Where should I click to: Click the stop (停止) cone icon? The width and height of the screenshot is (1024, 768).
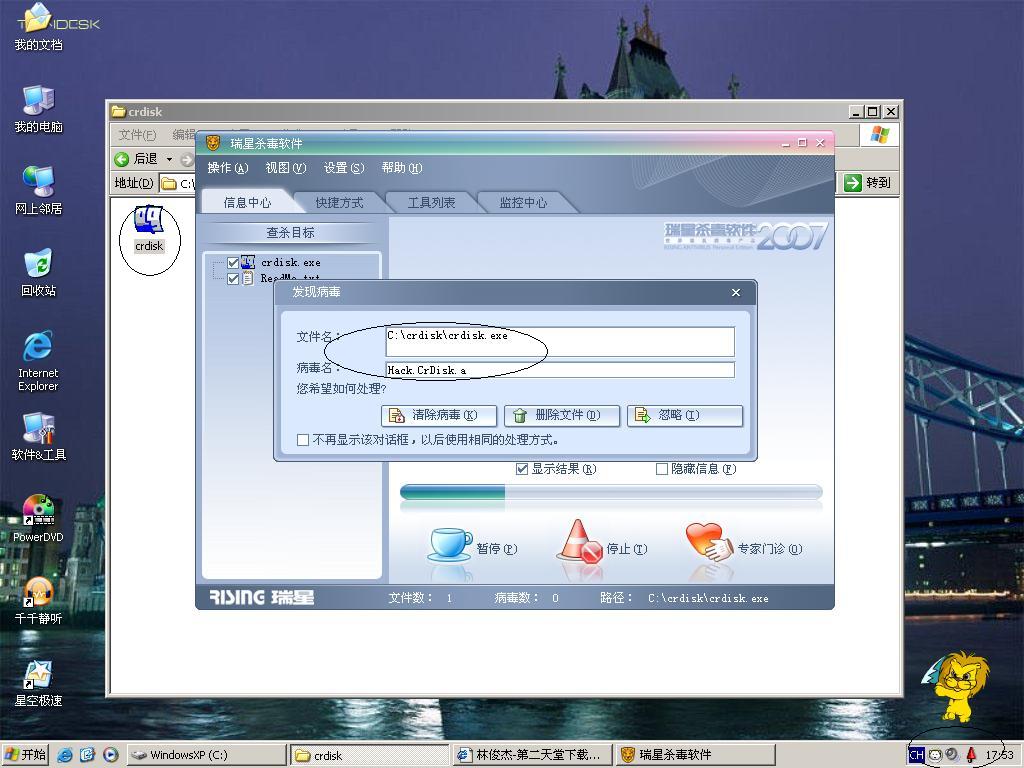[579, 542]
